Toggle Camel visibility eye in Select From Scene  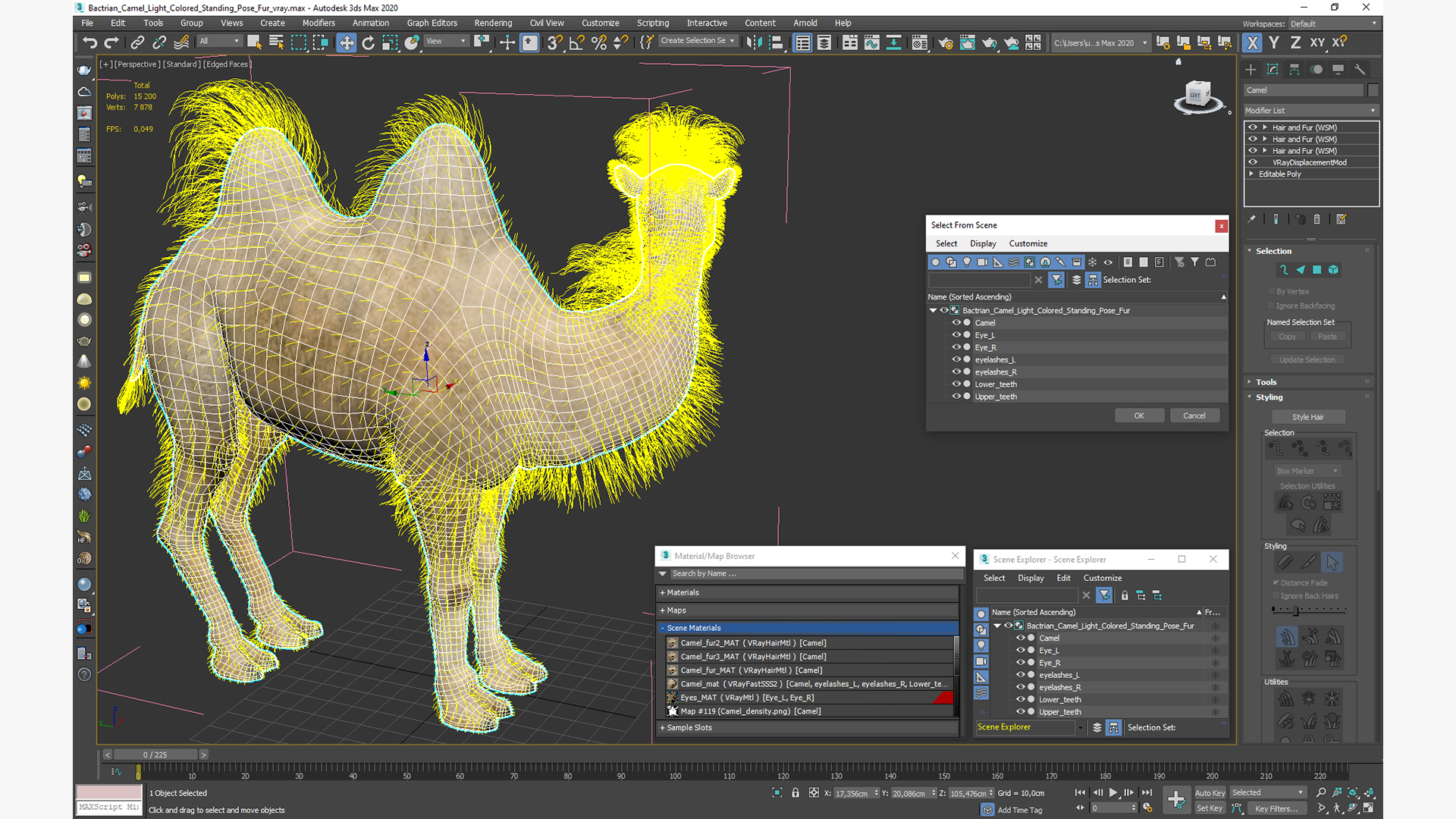coord(956,322)
